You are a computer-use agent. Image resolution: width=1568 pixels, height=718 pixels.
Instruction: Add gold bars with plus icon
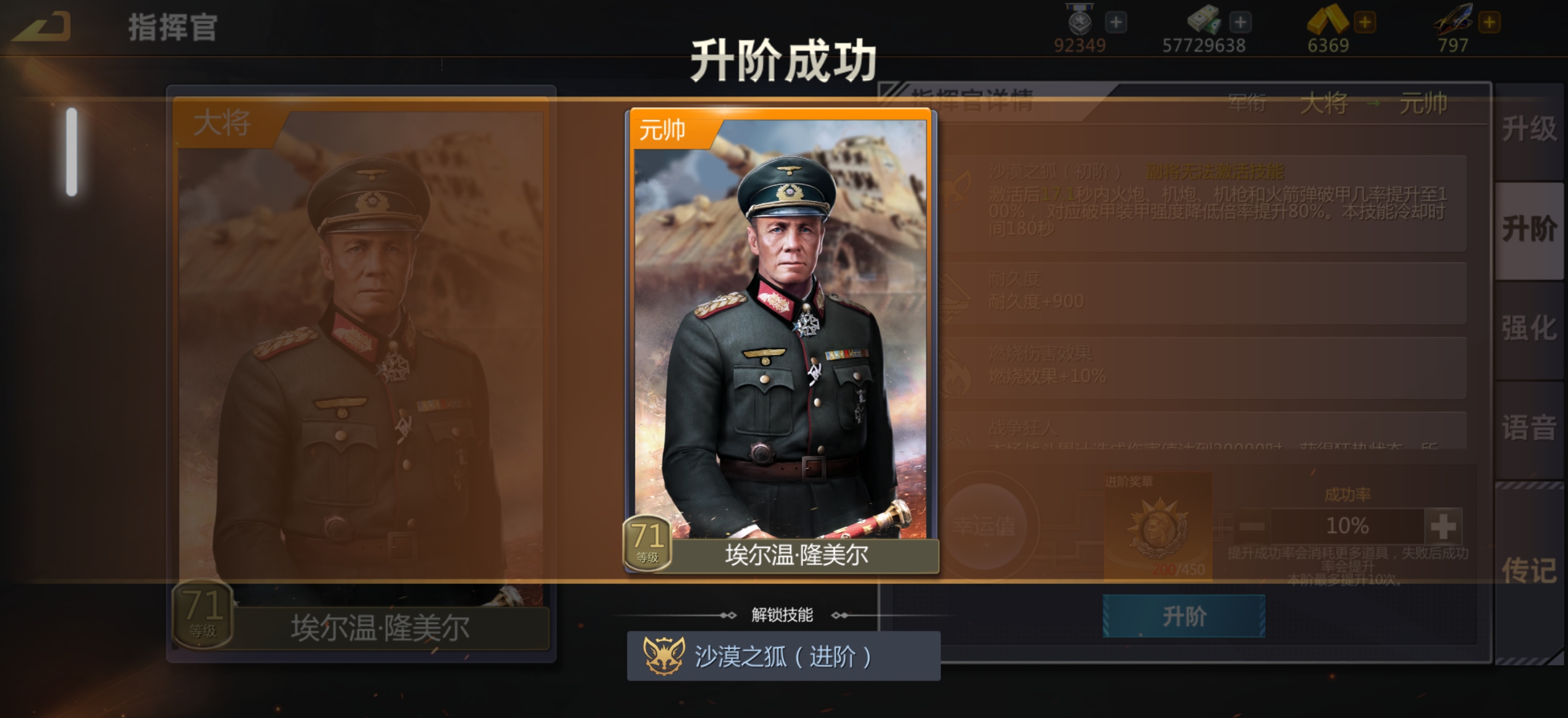coord(1364,23)
